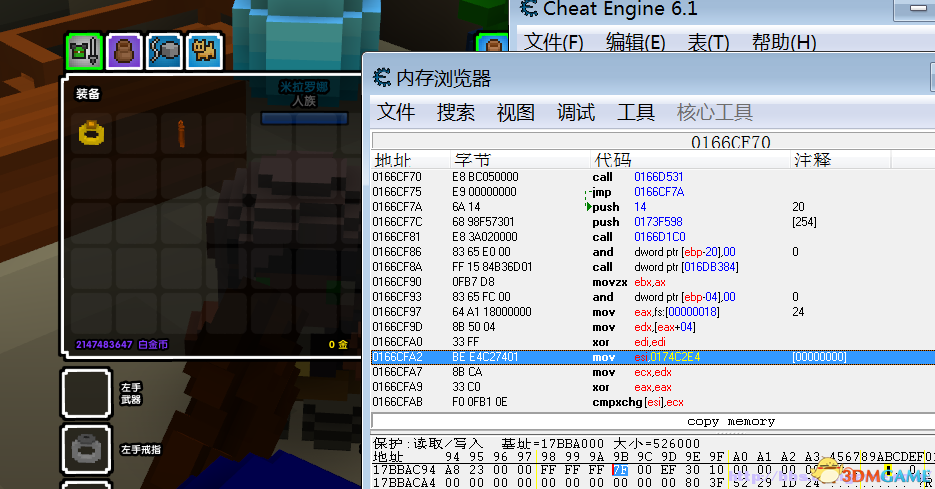Select the row at address 0166CF9D
935x489 pixels.
tap(653, 327)
